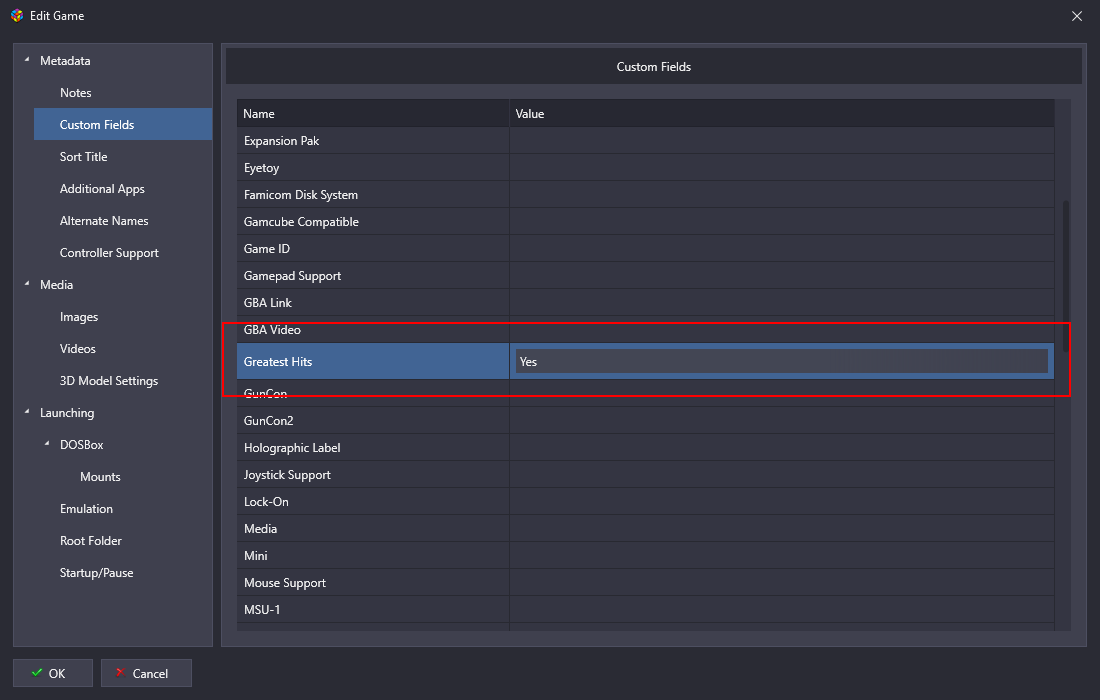
Task: Open Startup/Pause settings
Action: (96, 572)
